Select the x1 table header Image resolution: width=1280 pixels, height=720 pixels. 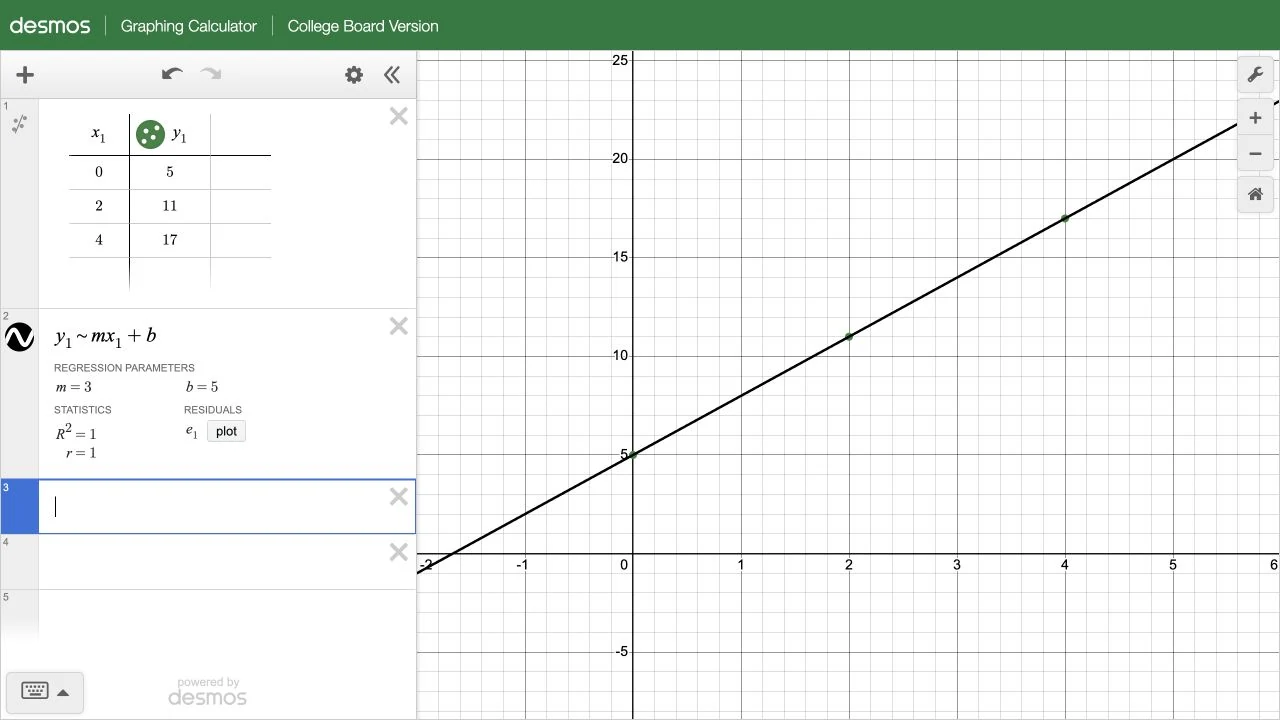coord(99,134)
